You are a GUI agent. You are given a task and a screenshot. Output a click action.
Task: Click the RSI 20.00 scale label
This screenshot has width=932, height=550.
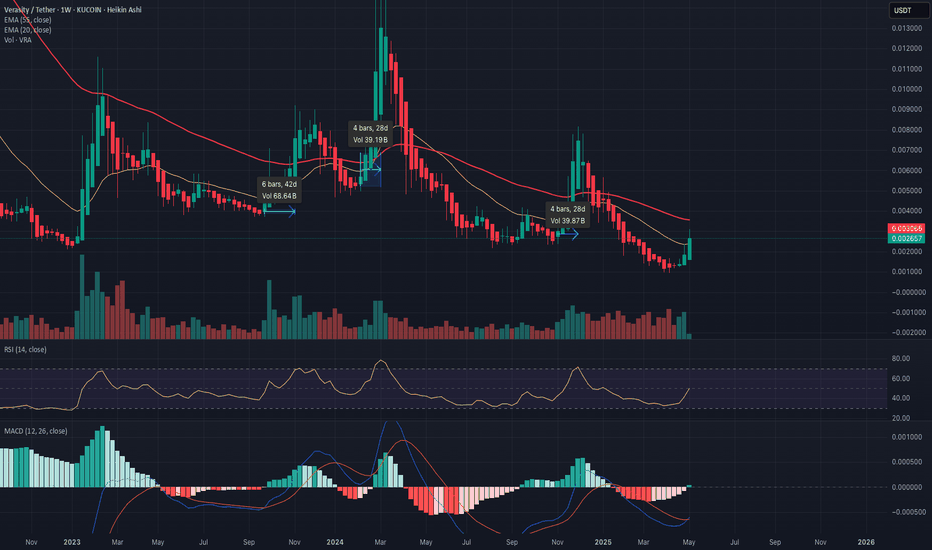click(901, 419)
